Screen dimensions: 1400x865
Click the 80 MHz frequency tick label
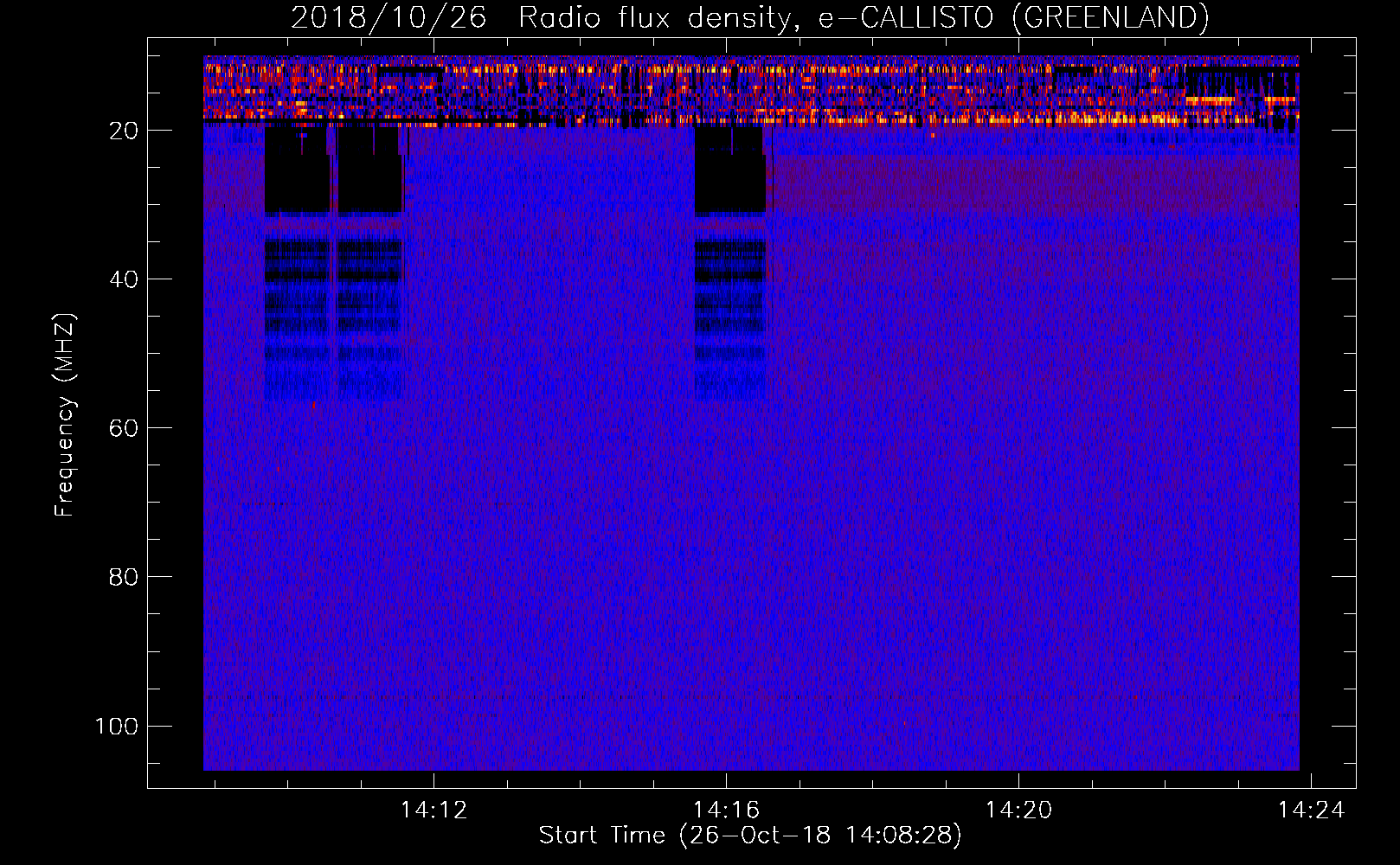(x=124, y=577)
